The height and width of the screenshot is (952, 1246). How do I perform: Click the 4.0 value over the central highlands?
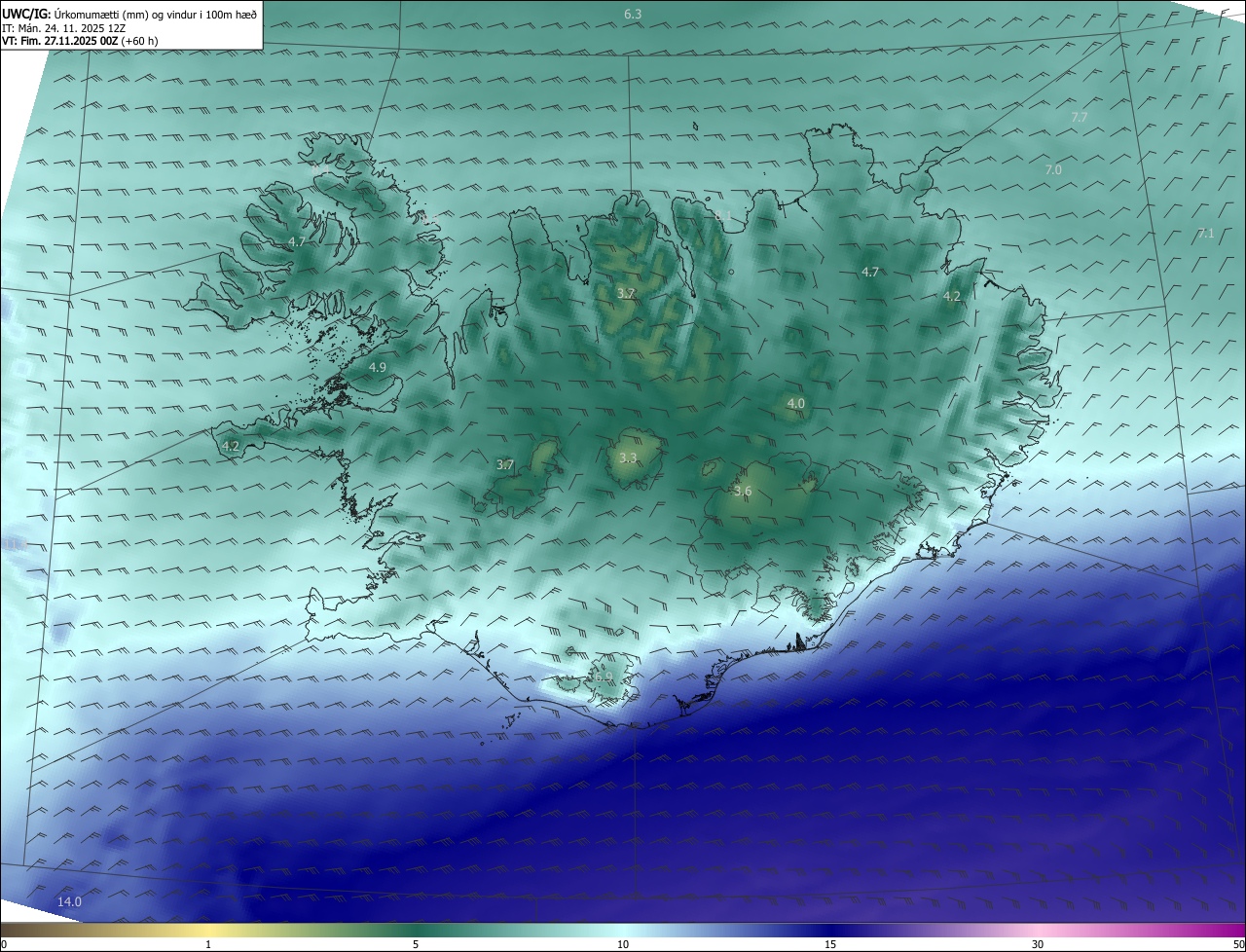[x=796, y=403]
